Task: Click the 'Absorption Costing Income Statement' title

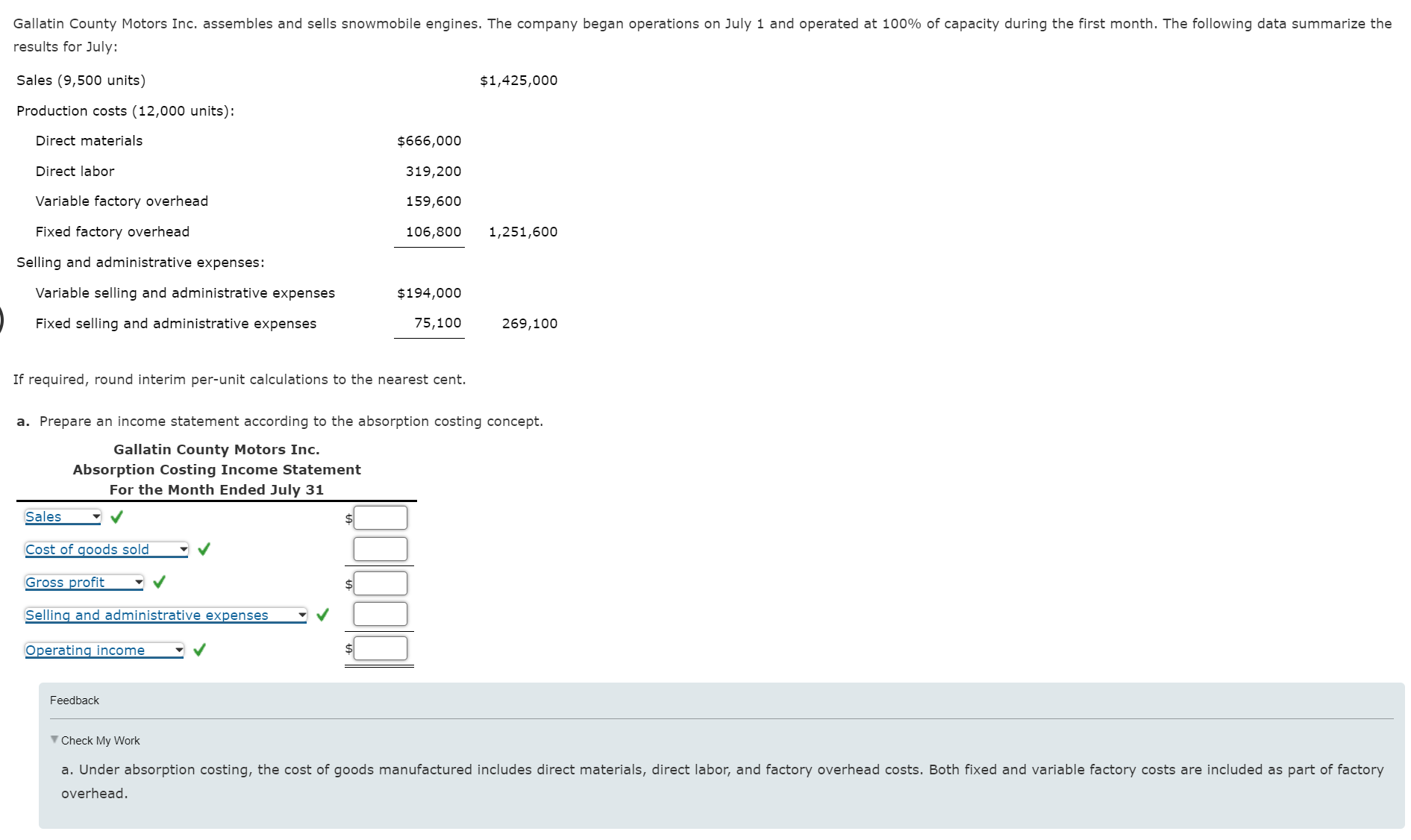Action: tap(217, 470)
